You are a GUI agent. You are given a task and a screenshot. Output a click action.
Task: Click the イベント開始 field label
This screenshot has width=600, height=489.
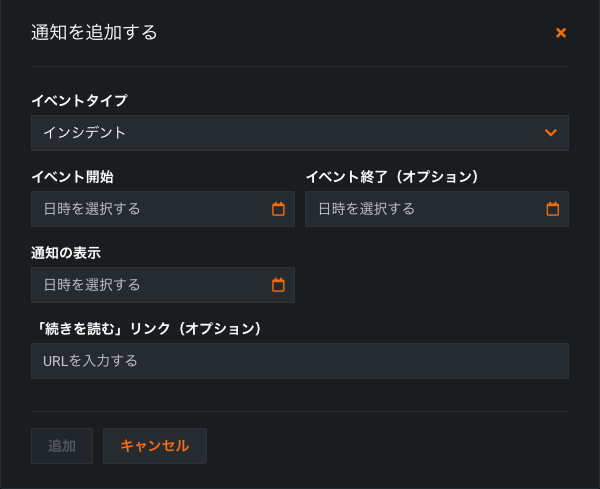click(72, 177)
